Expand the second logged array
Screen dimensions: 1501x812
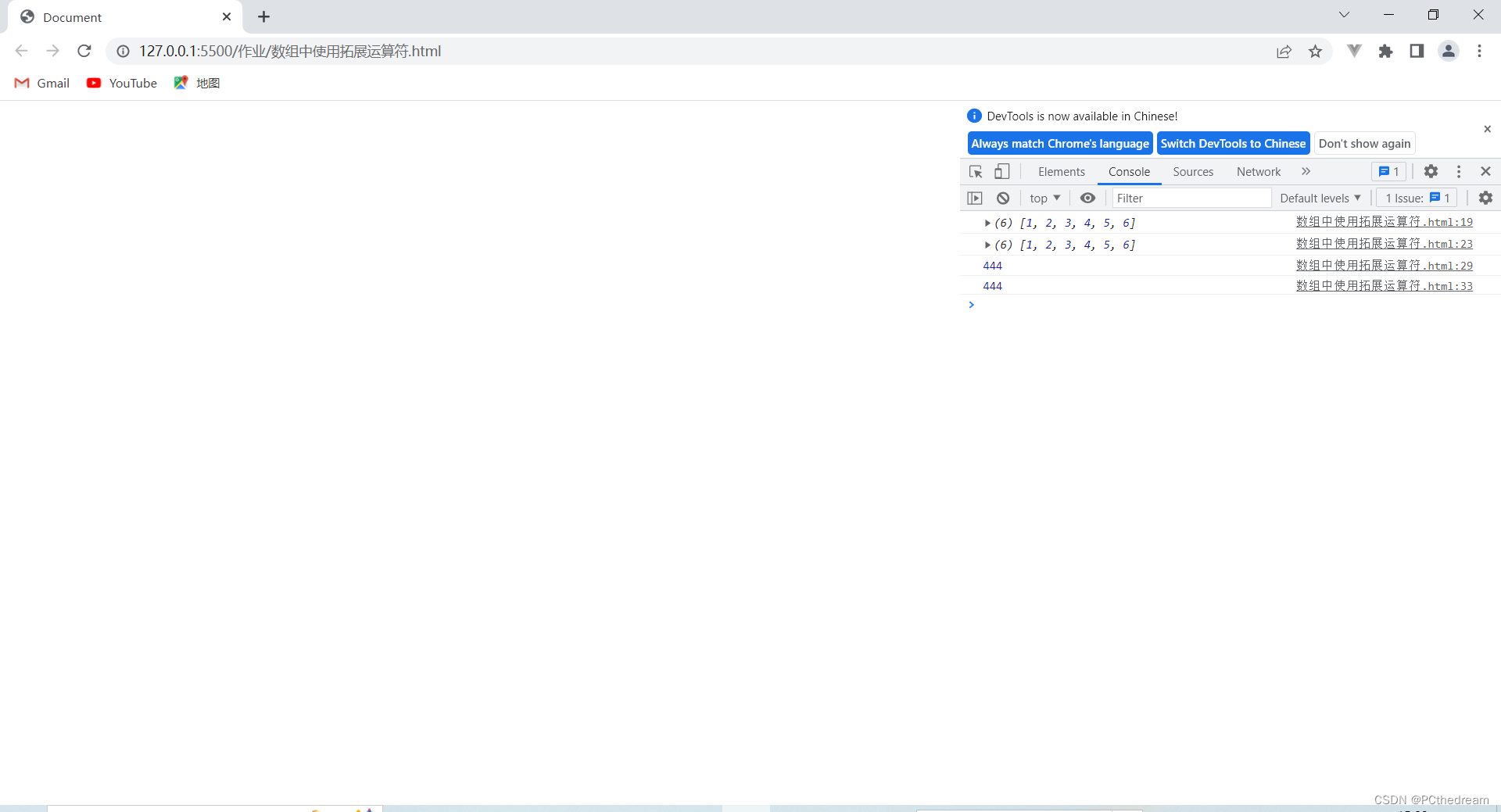click(987, 245)
